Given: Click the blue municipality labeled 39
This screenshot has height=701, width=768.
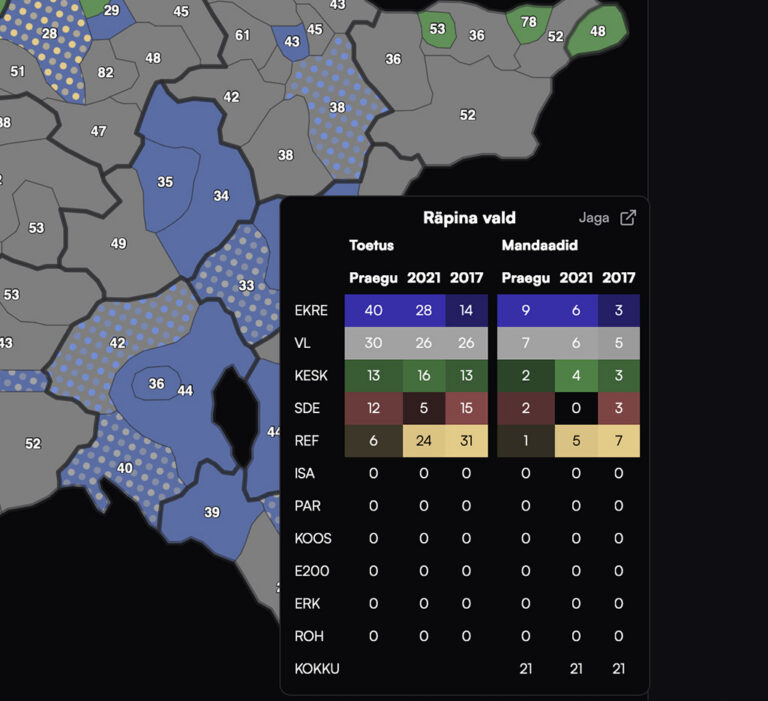Looking at the screenshot, I should coord(211,512).
